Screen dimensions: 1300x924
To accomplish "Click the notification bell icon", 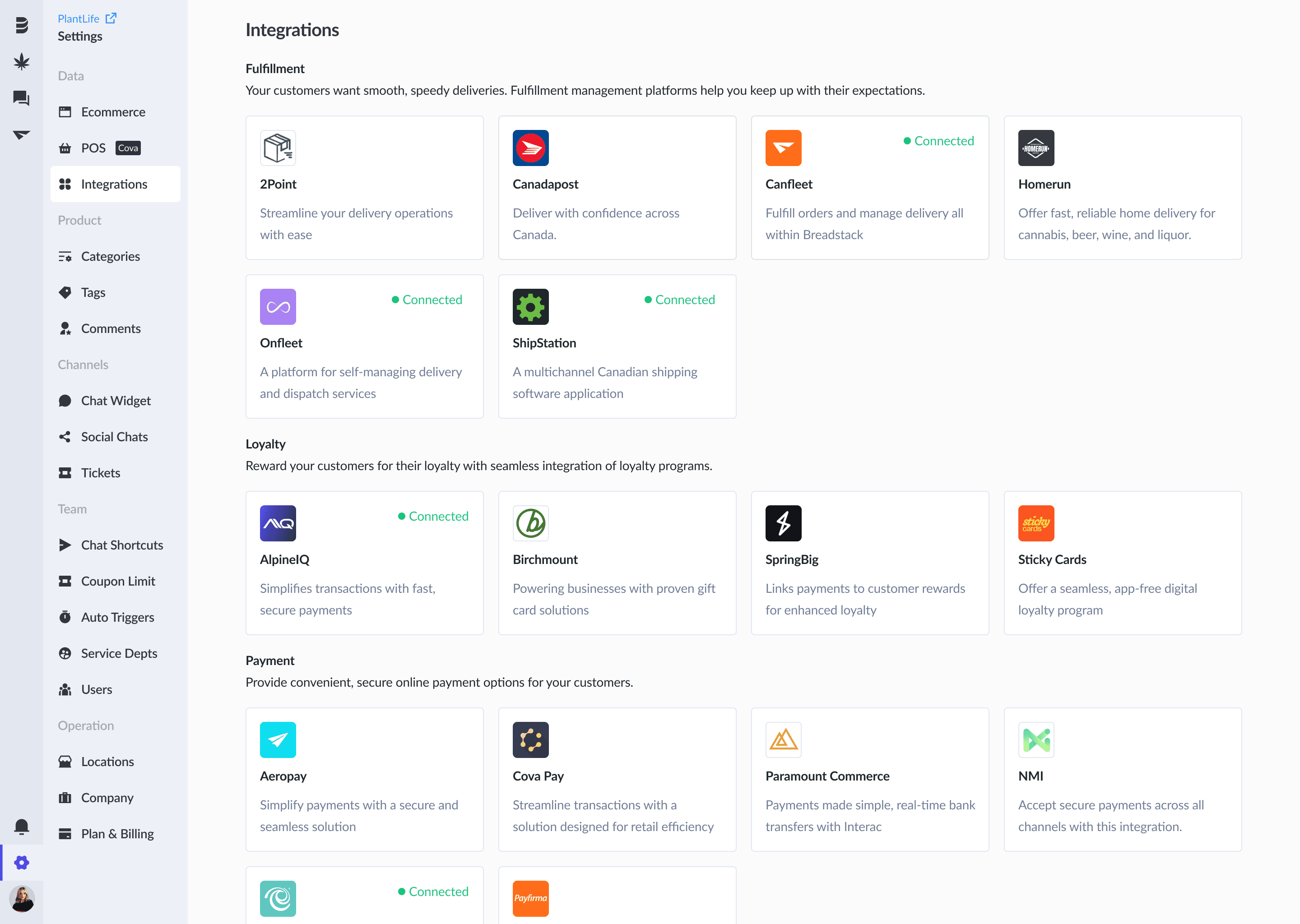I will [22, 826].
